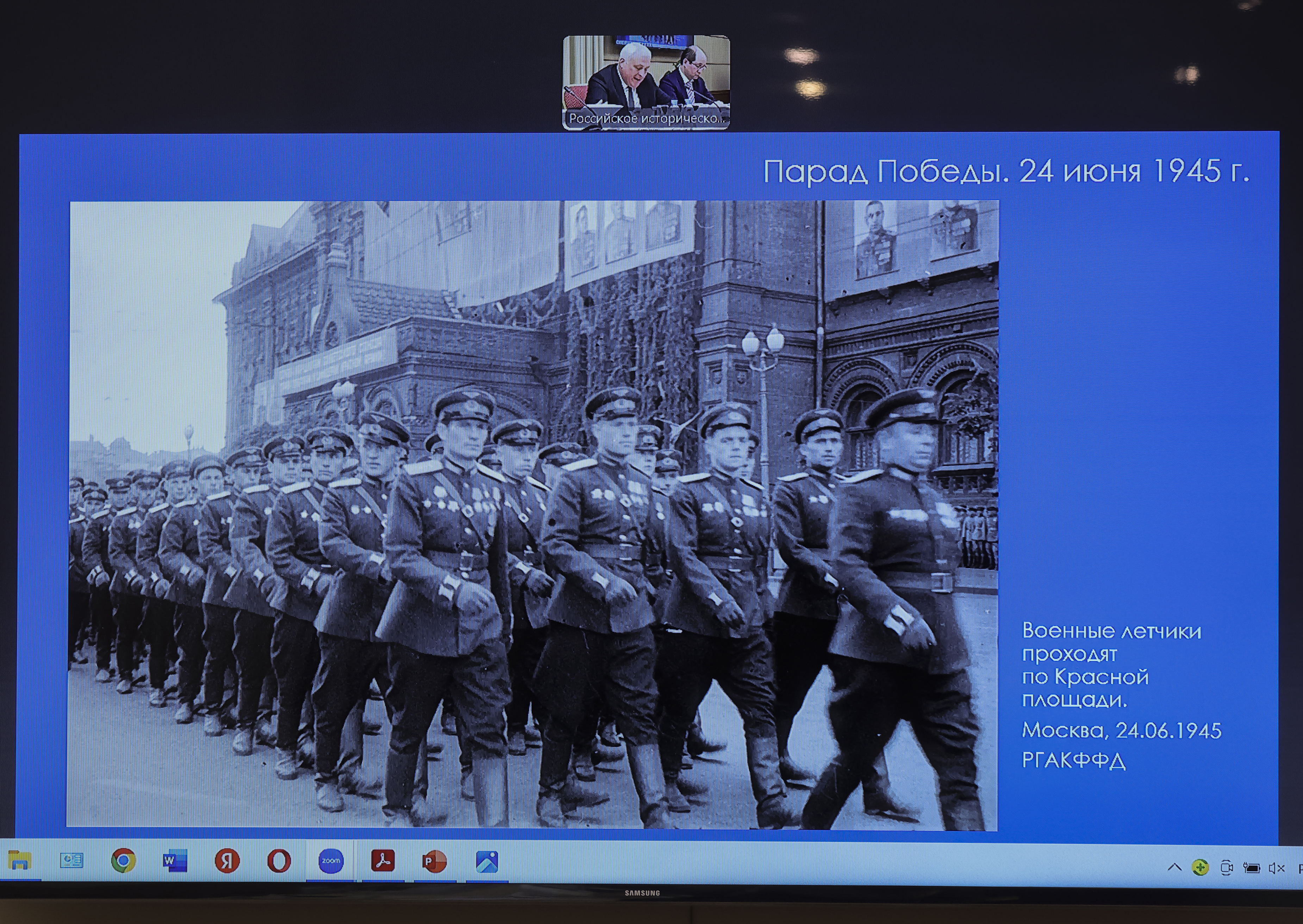Open File Explorer from the taskbar
This screenshot has width=1303, height=924.
tap(20, 861)
